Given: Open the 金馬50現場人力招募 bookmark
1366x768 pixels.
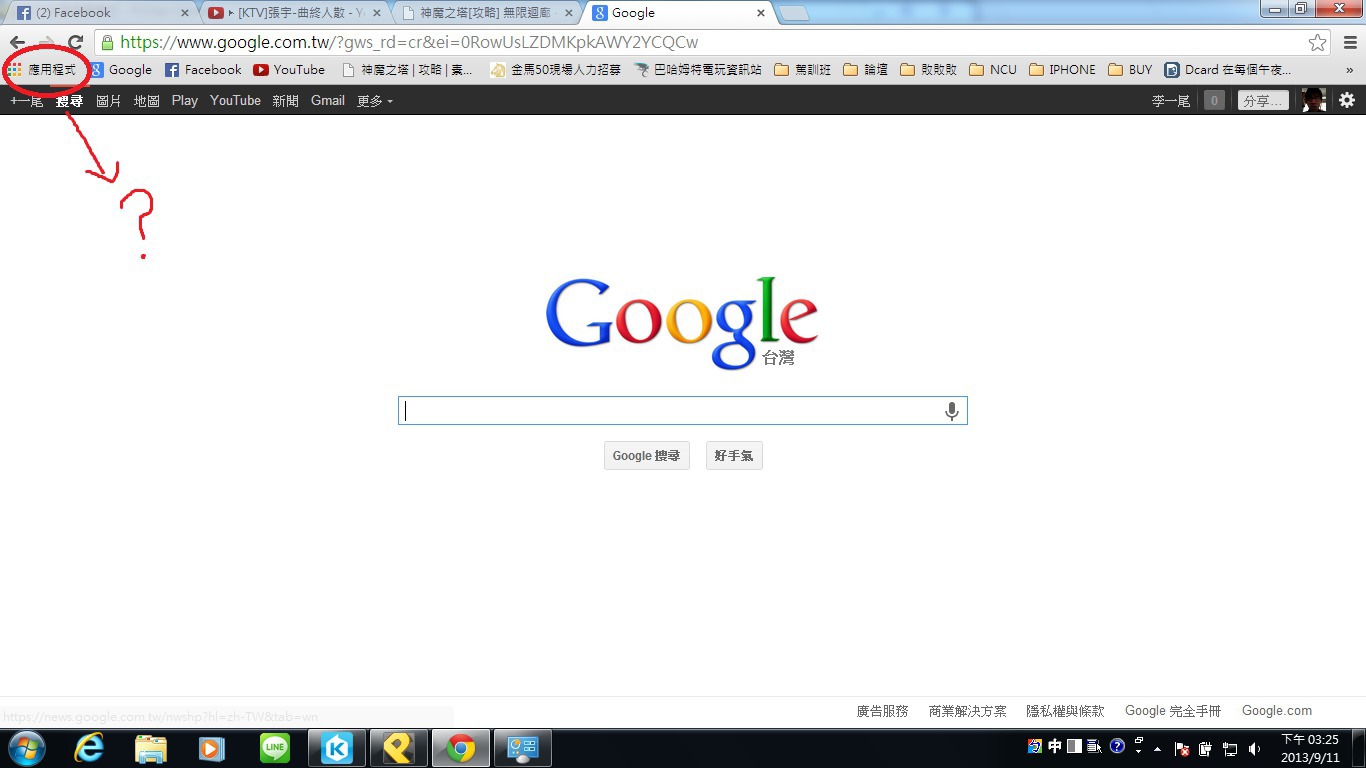Looking at the screenshot, I should (x=555, y=70).
